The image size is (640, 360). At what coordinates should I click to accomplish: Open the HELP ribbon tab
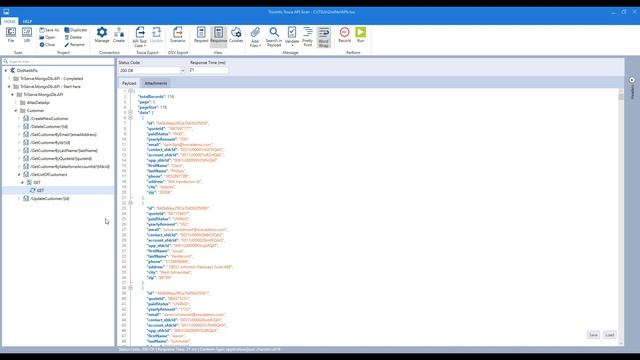tap(27, 21)
